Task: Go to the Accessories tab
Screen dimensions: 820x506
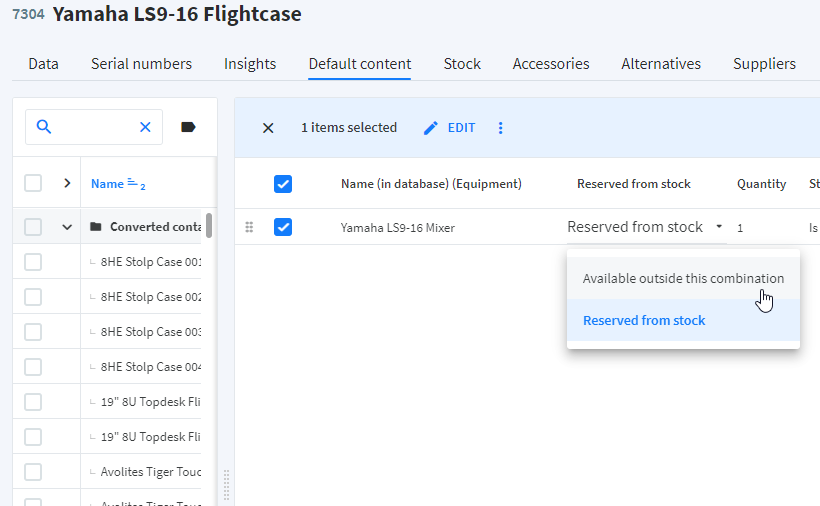Action: pos(551,64)
